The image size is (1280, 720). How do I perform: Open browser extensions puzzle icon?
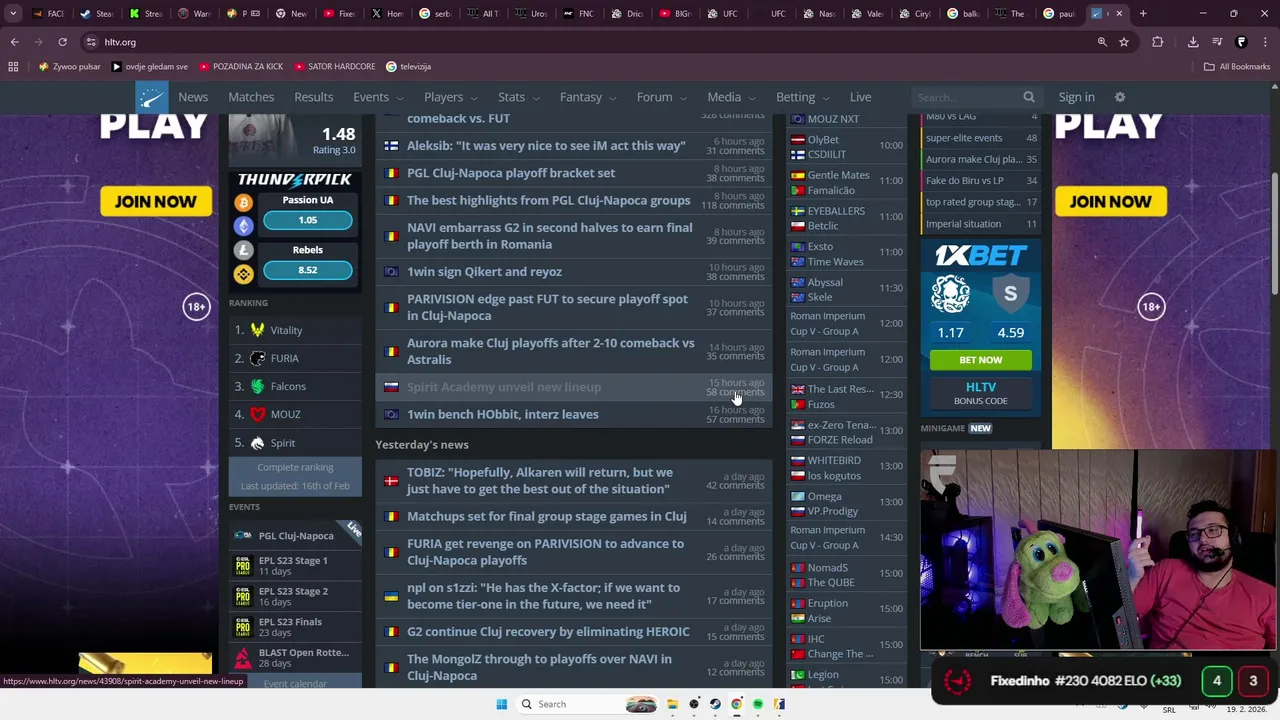(1157, 42)
